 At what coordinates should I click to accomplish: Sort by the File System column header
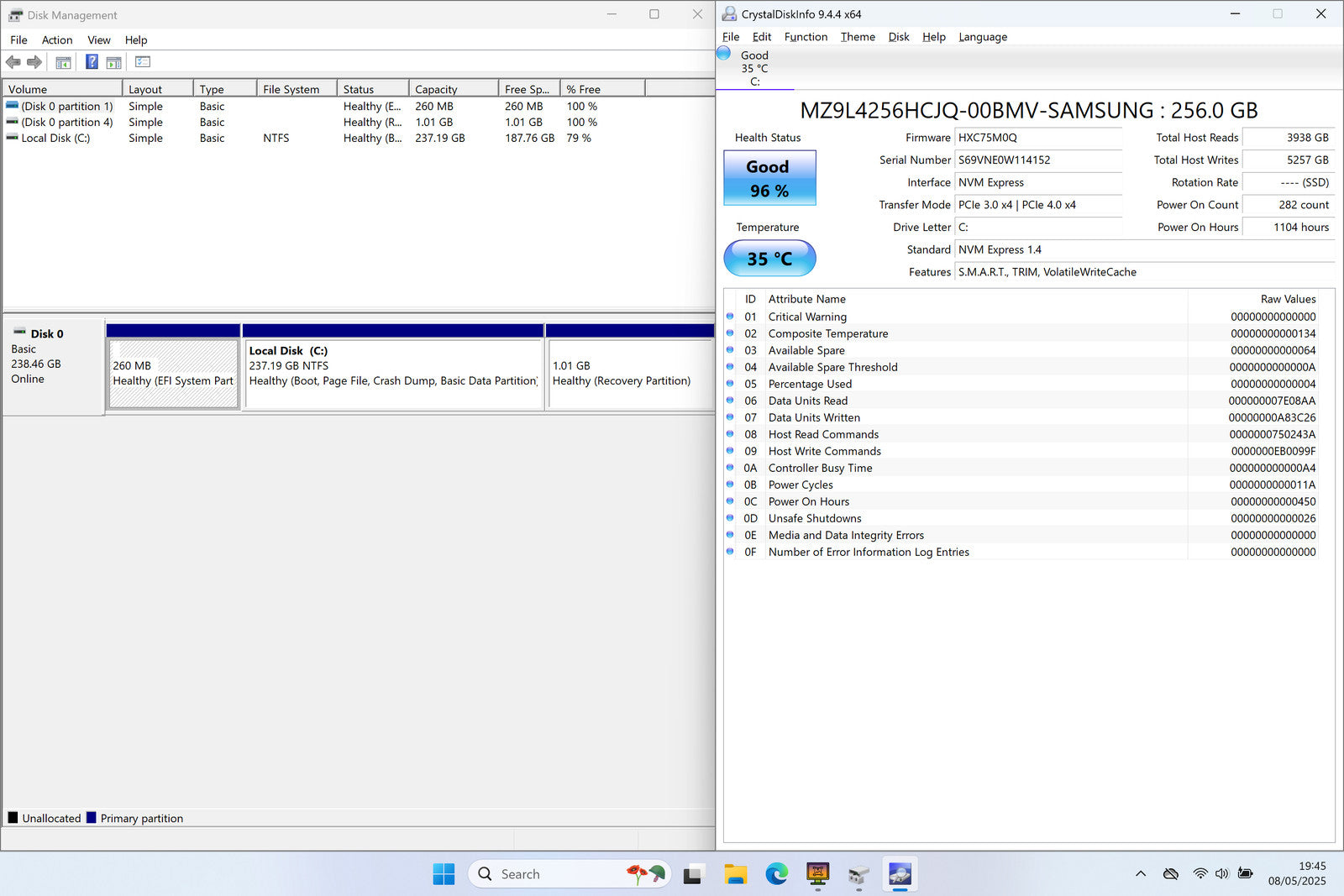(297, 89)
